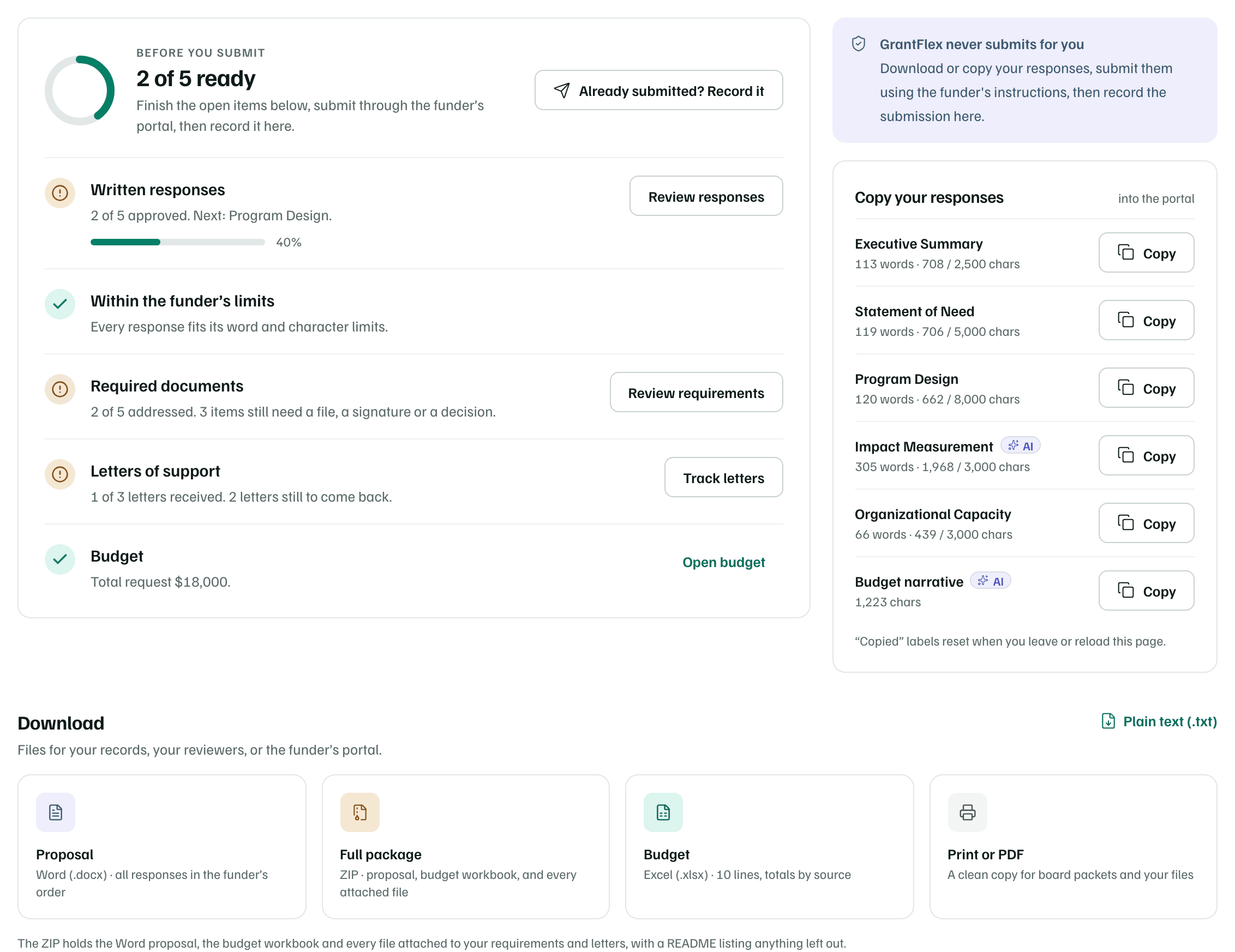Click the warning icon next to Required documents
Viewport: 1235px width, 952px height.
click(x=60, y=389)
